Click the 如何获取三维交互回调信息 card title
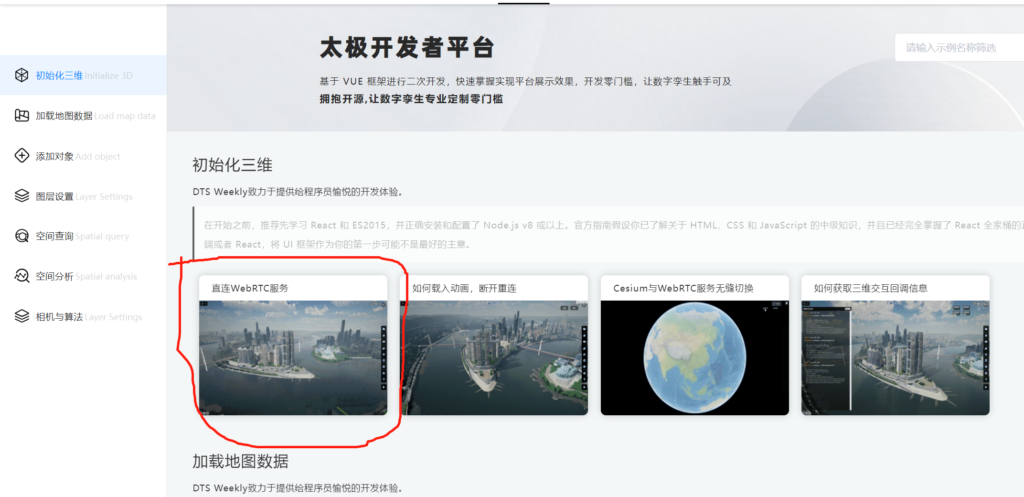This screenshot has width=1024, height=497. tap(871, 288)
